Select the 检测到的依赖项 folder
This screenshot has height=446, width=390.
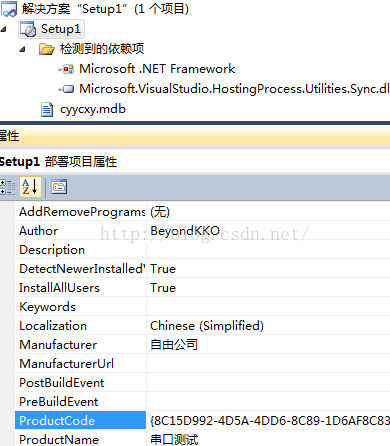click(x=102, y=49)
